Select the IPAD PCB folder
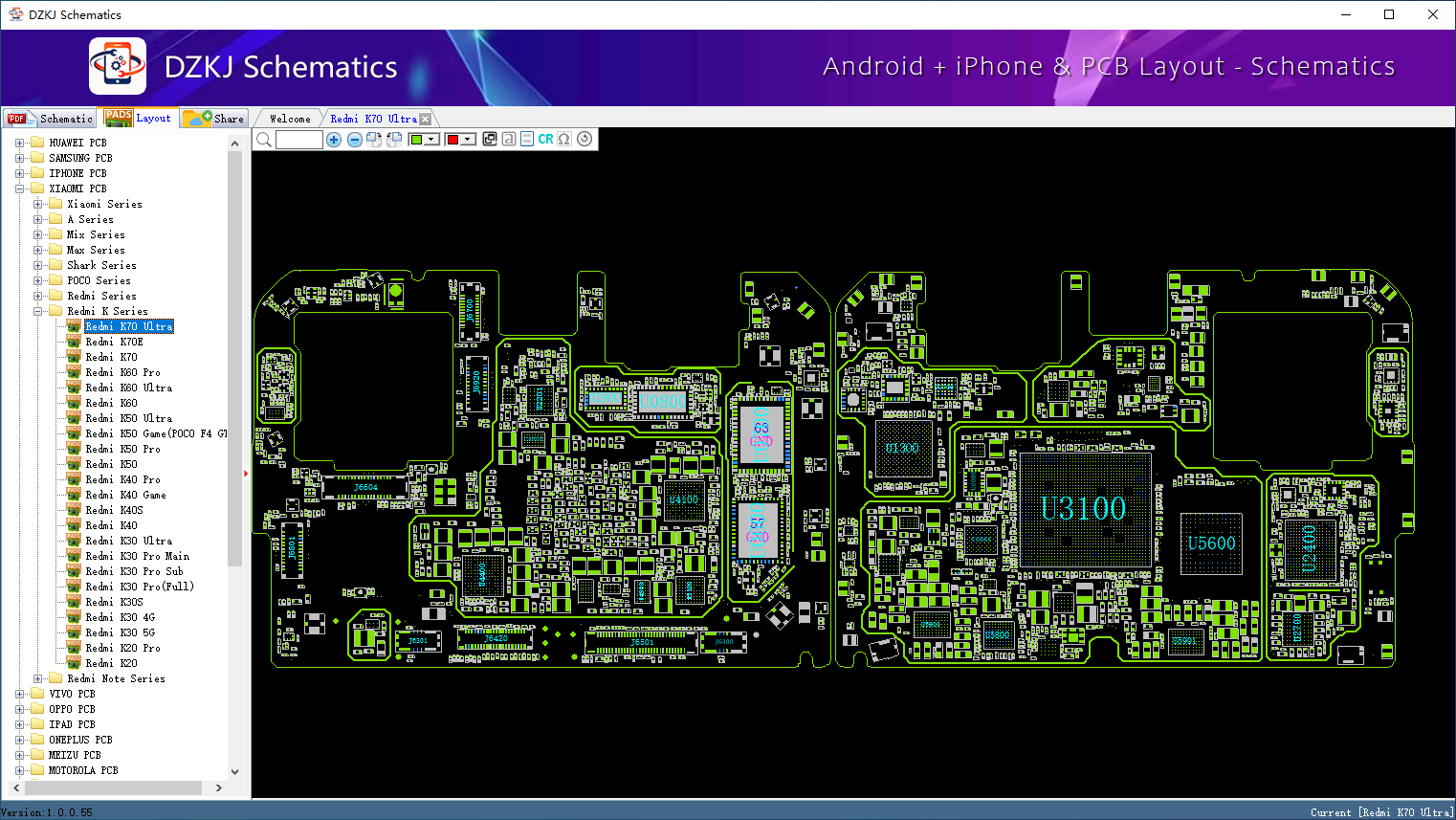The height and width of the screenshot is (820, 1456). click(x=72, y=724)
